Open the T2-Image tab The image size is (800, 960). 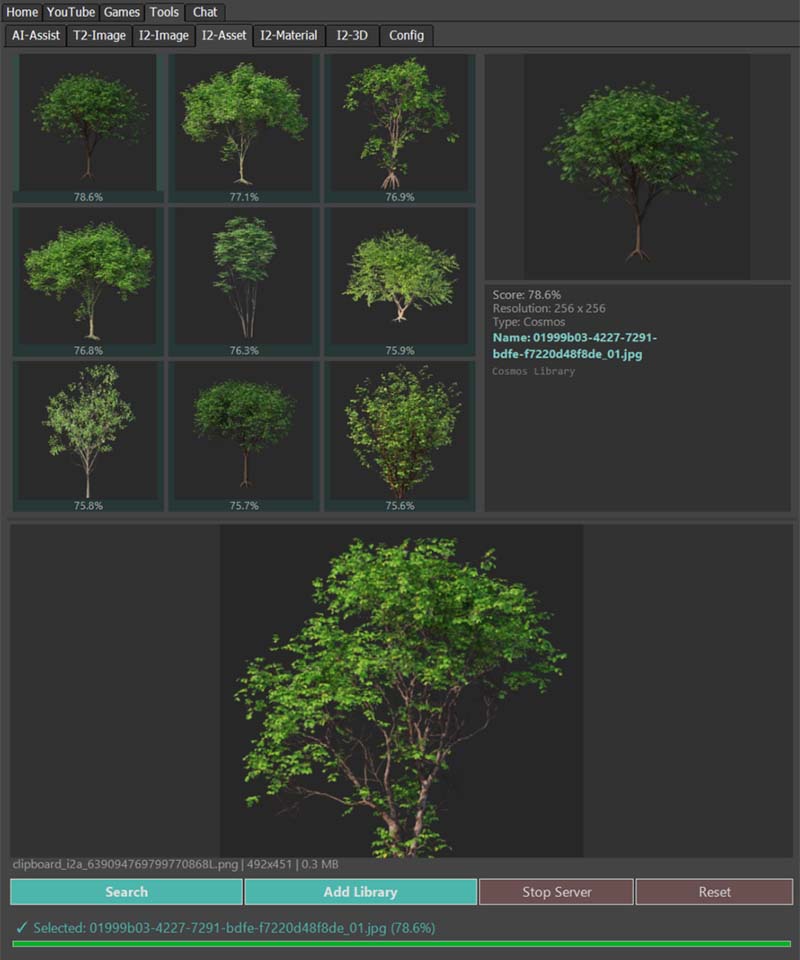point(97,35)
